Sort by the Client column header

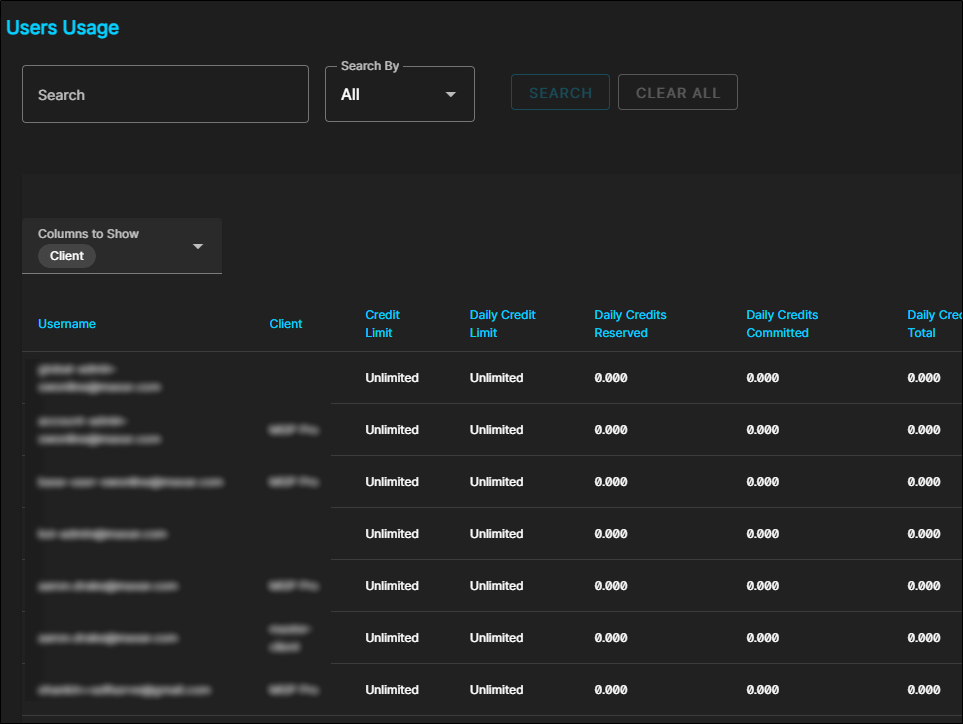[x=286, y=324]
